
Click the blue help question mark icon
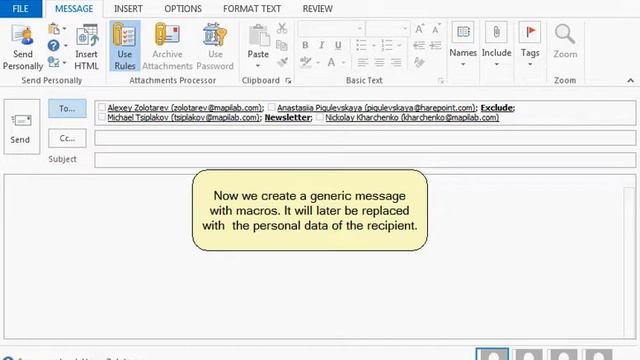tap(53, 45)
